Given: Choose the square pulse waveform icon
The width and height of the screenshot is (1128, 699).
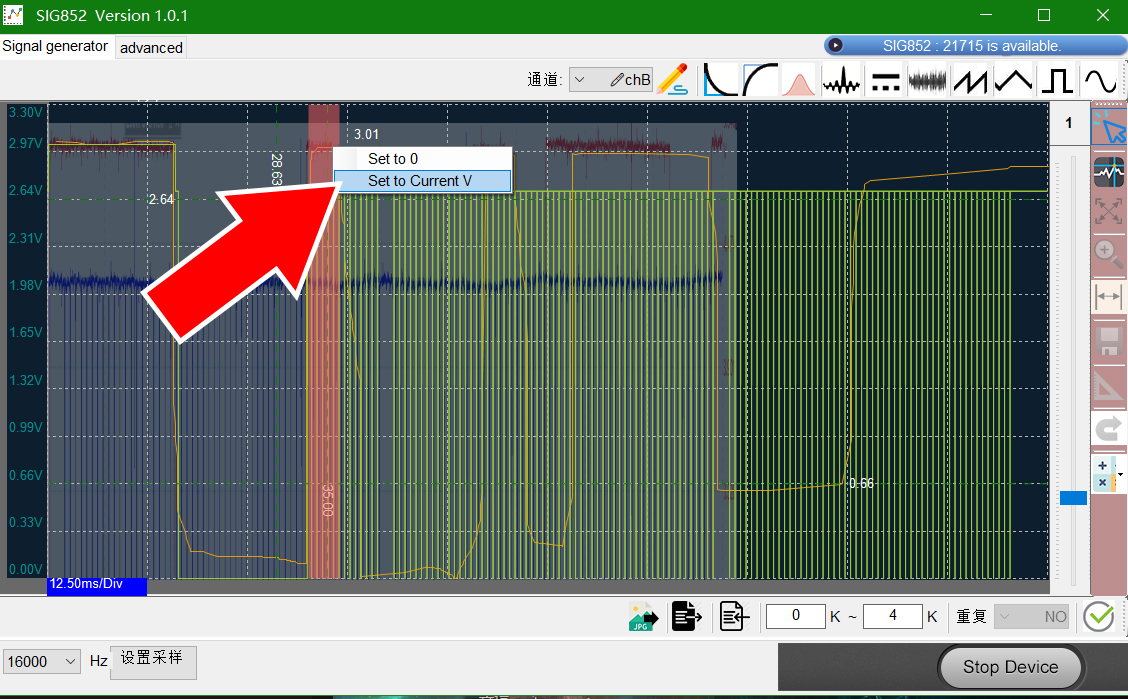Looking at the screenshot, I should (x=1056, y=80).
